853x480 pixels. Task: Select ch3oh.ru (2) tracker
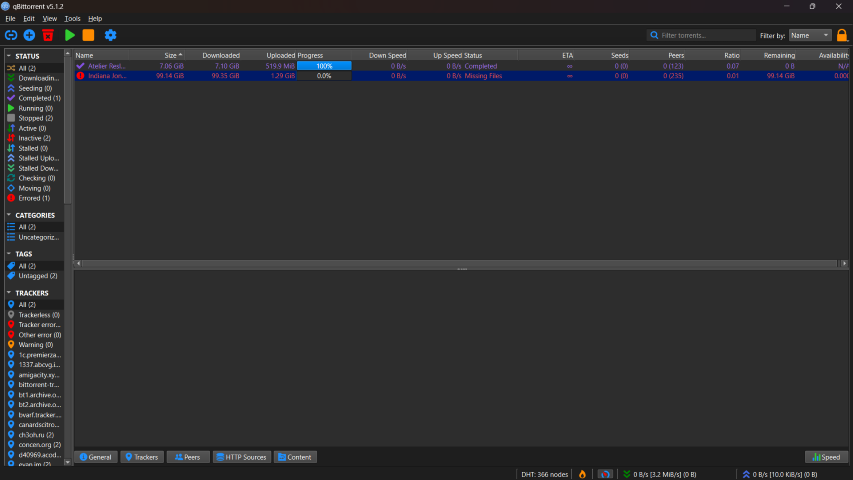coord(34,435)
